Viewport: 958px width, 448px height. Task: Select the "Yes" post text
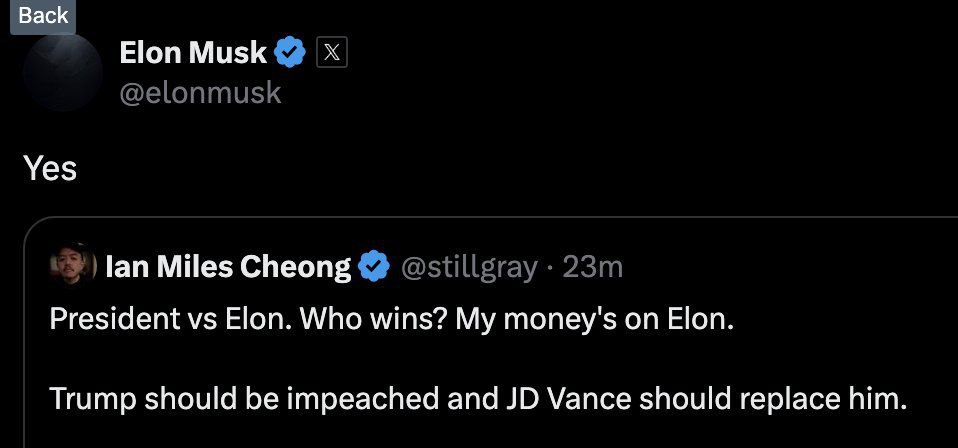click(x=50, y=168)
